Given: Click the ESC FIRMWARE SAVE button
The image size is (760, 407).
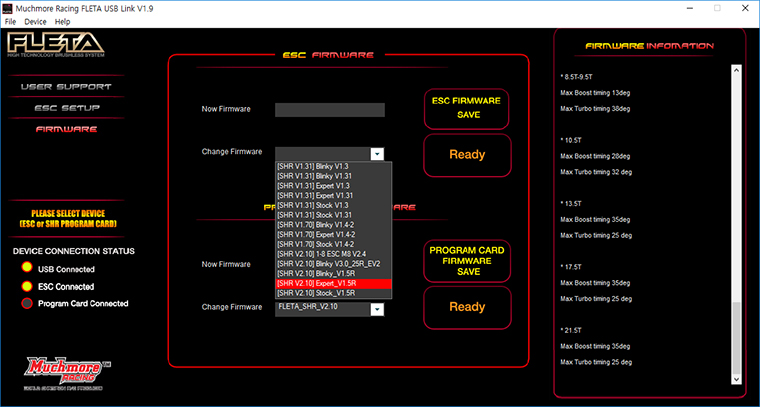Looking at the screenshot, I should pos(466,109).
